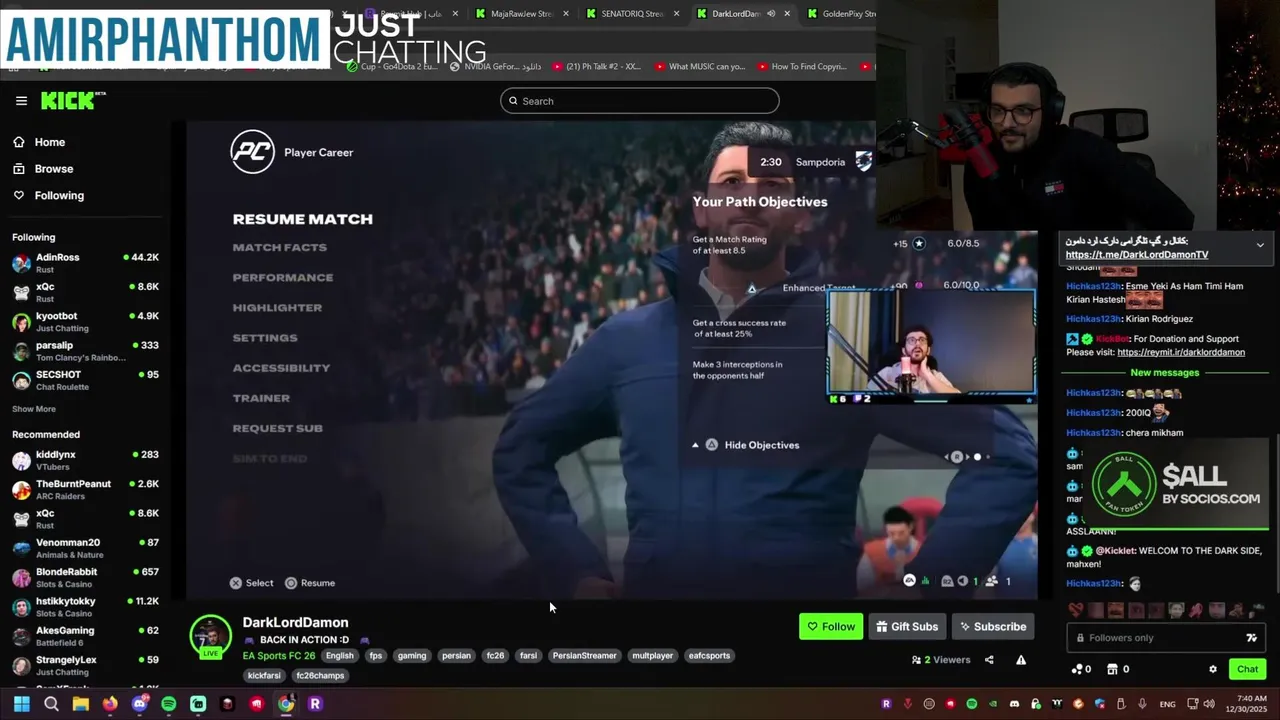The image size is (1280, 720).
Task: Focus the Kick search field
Action: click(x=640, y=101)
